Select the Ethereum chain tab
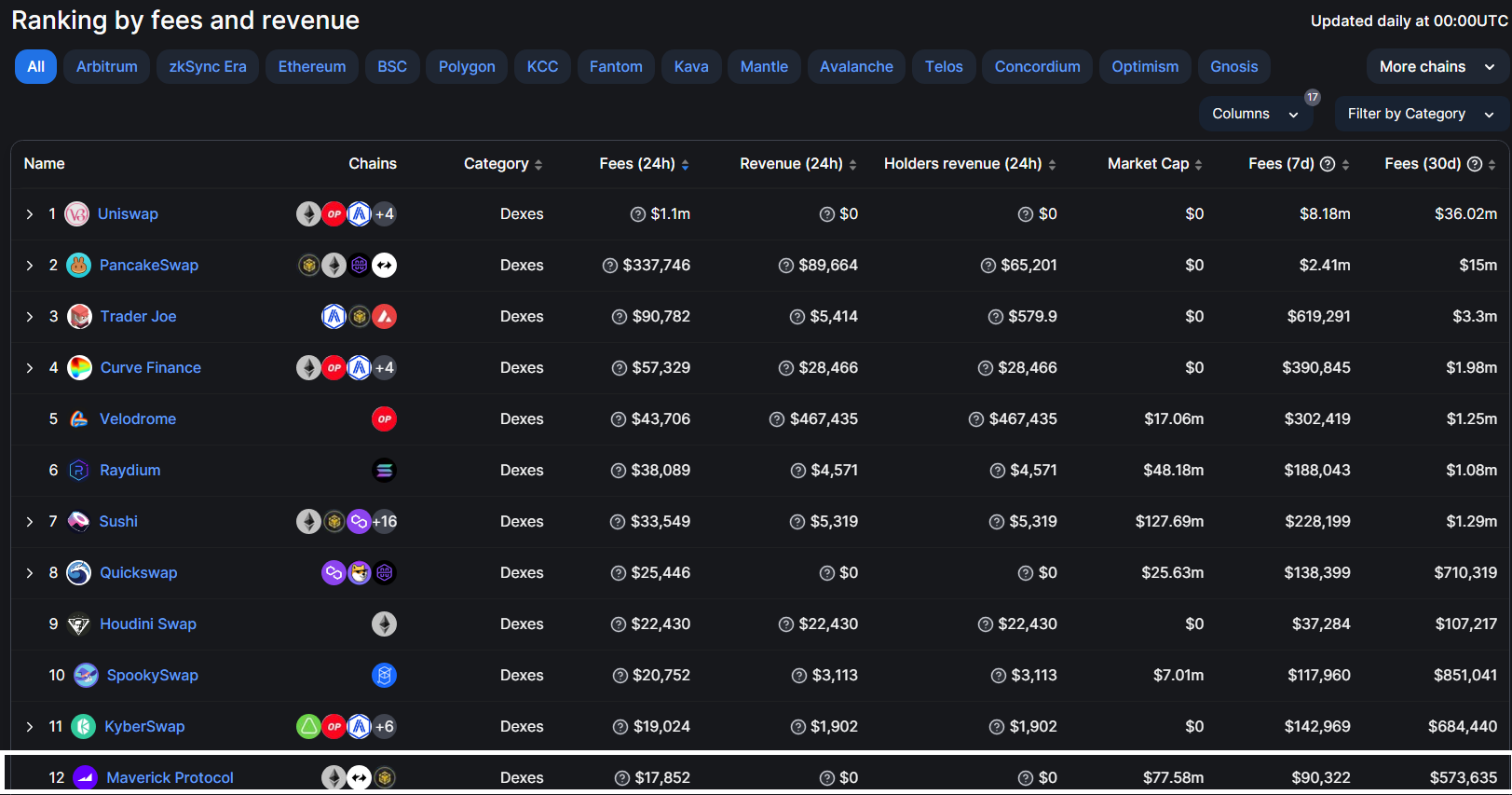Screen dimensions: 1512x795 312,67
